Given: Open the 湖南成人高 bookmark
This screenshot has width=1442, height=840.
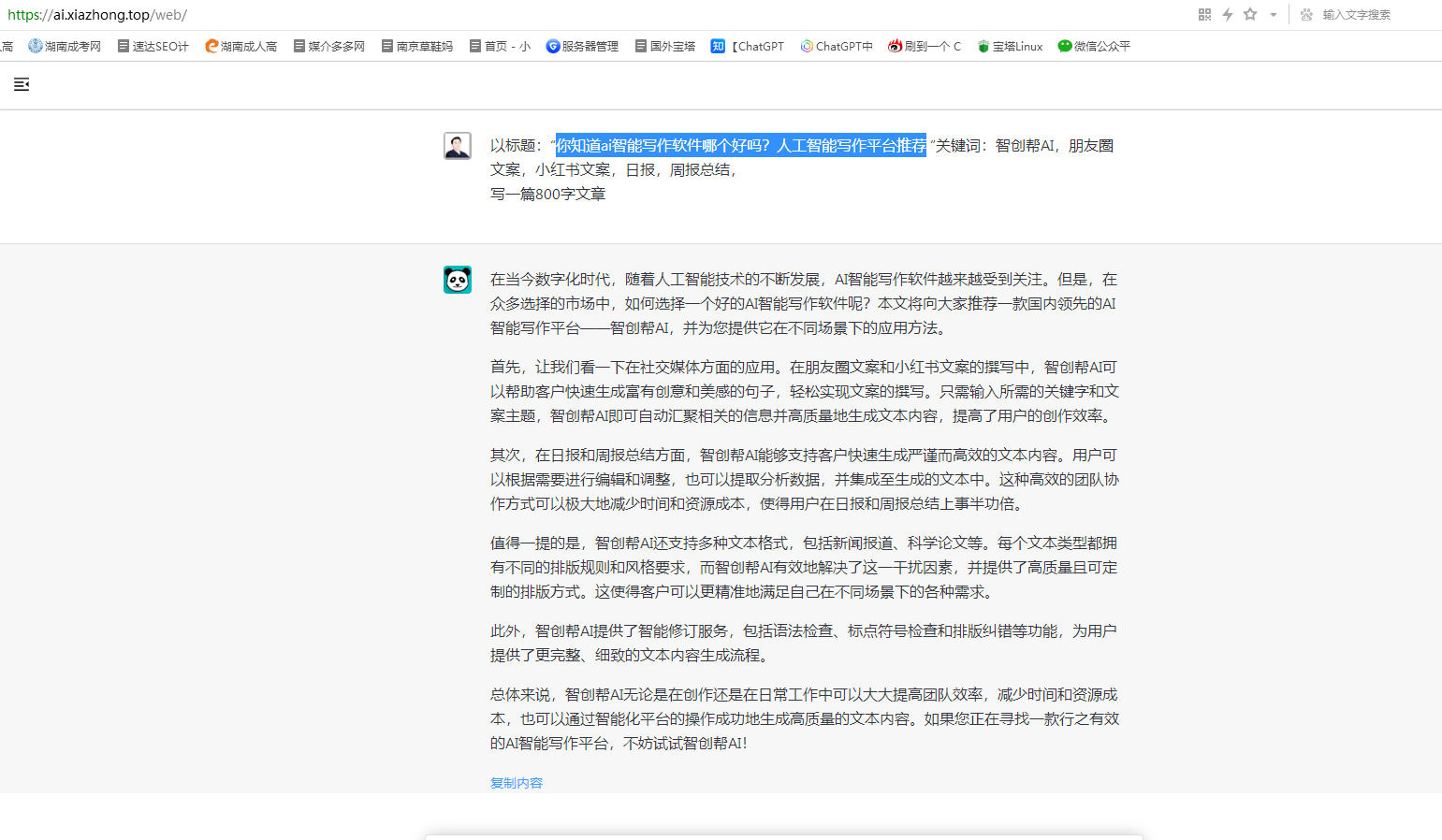Looking at the screenshot, I should pos(241,46).
